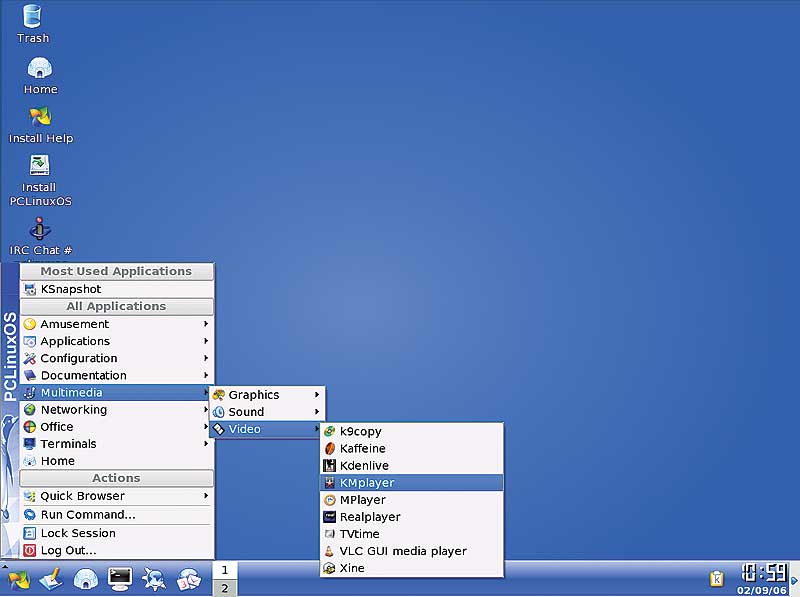Select Lock Session in the Actions section

pos(117,533)
